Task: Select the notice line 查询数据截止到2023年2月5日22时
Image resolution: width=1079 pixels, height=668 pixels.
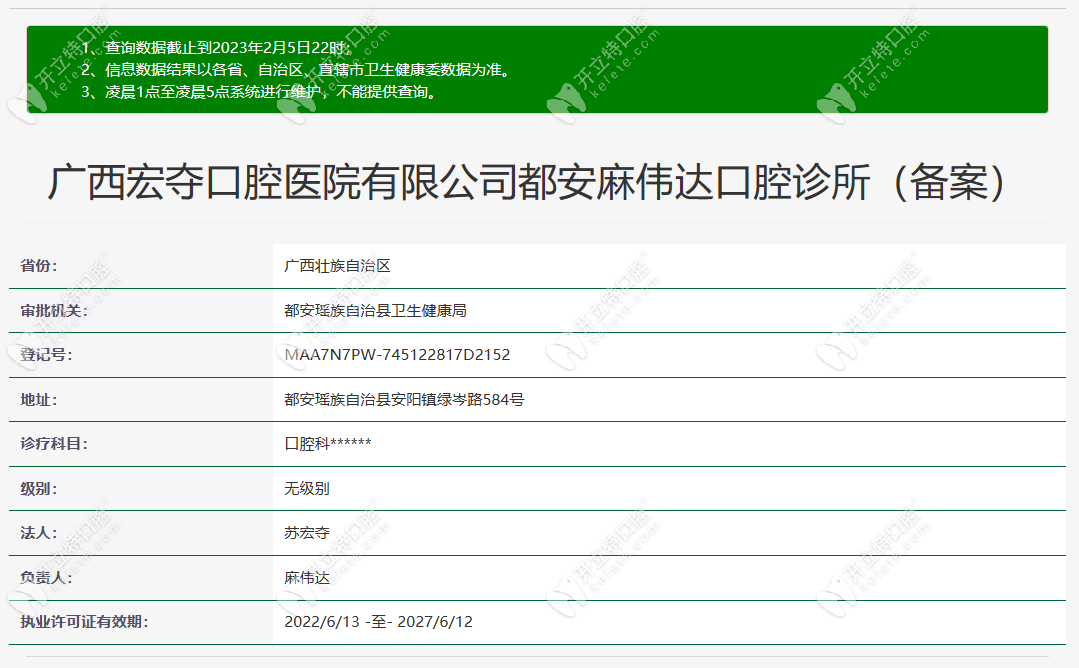Action: click(216, 47)
